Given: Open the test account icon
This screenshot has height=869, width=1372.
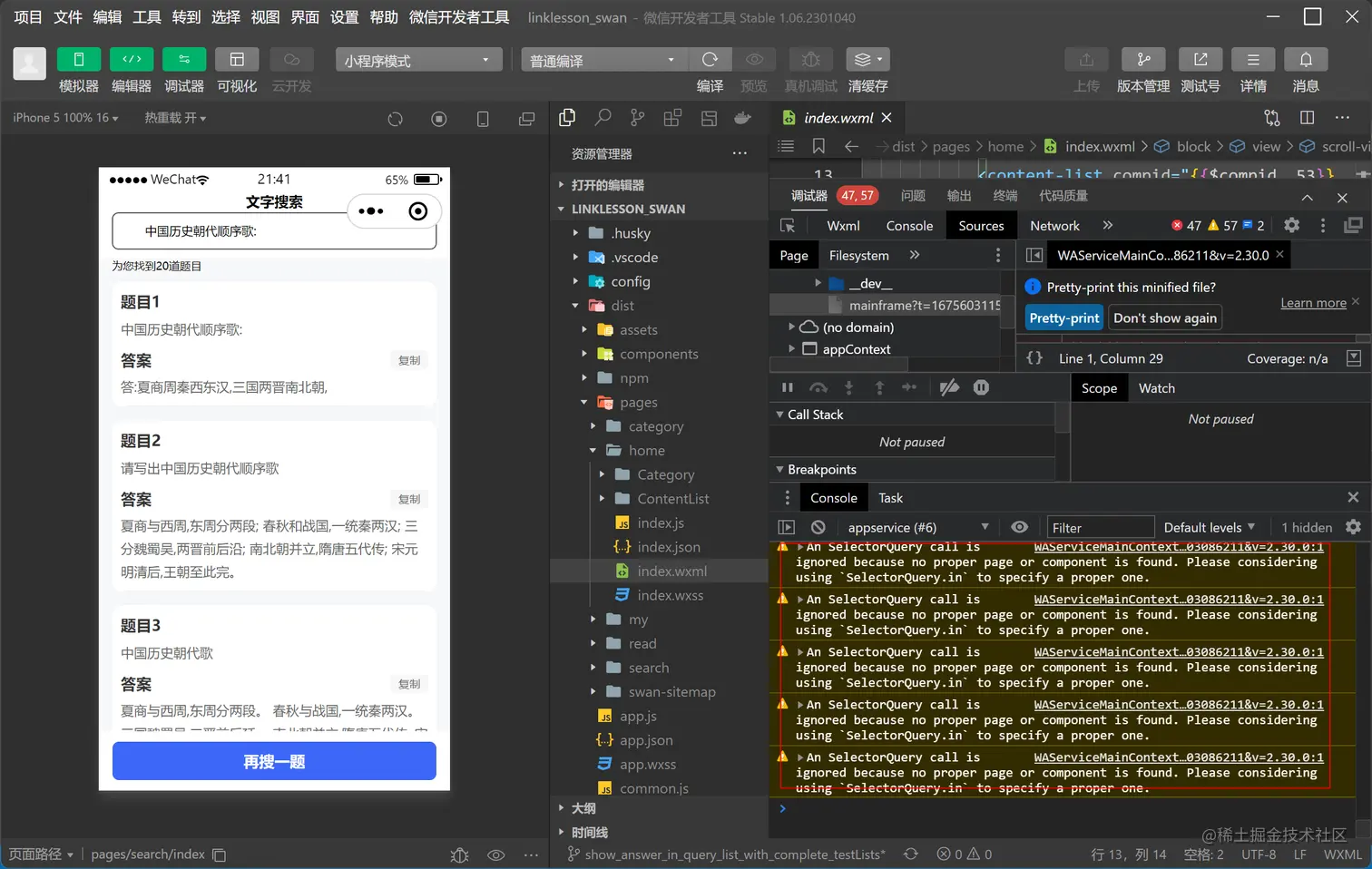Looking at the screenshot, I should [1200, 59].
